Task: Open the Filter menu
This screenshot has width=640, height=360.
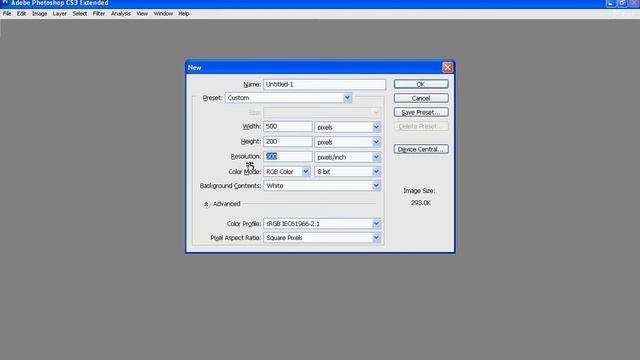Action: click(x=99, y=13)
